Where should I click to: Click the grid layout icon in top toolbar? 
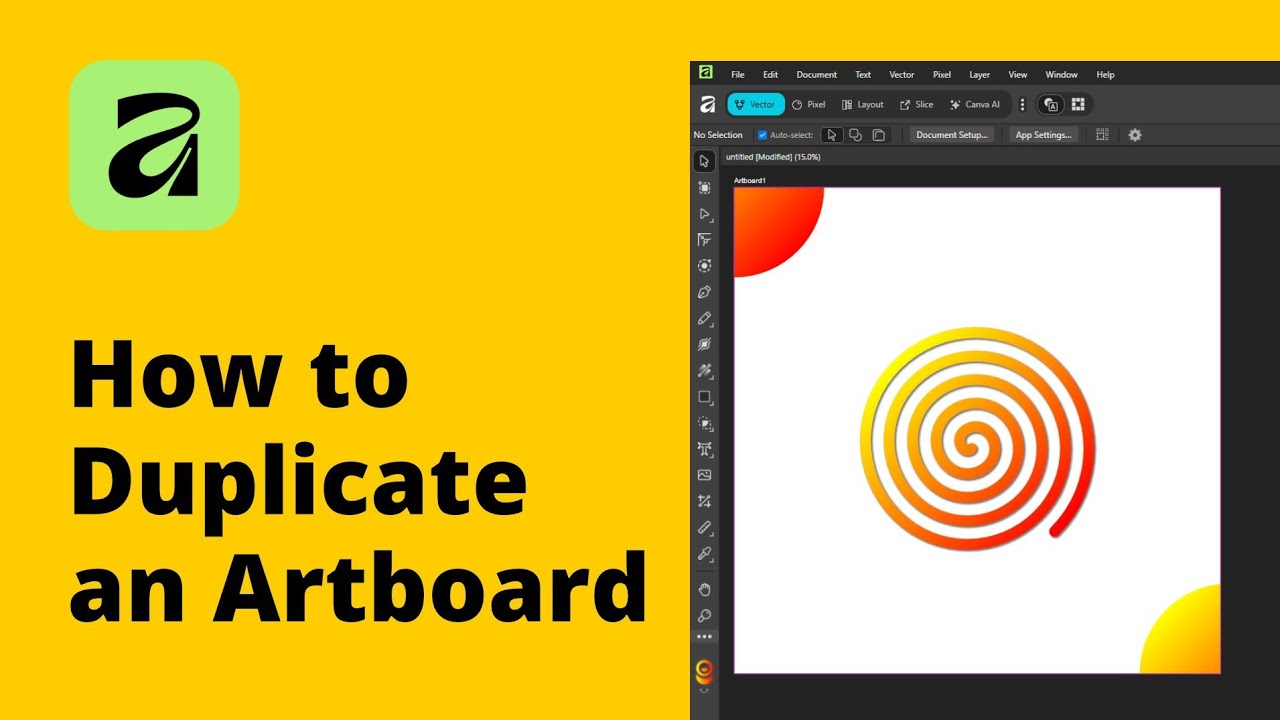(1078, 104)
